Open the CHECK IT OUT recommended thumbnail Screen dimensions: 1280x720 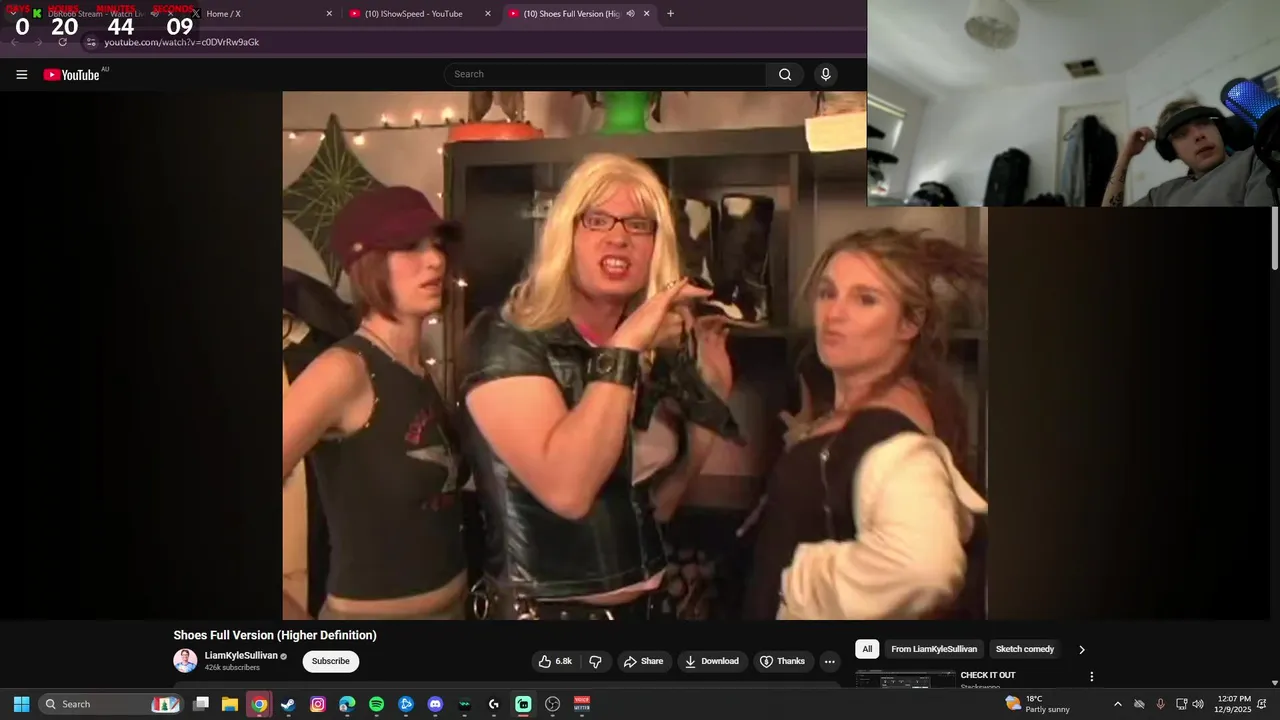tap(905, 680)
